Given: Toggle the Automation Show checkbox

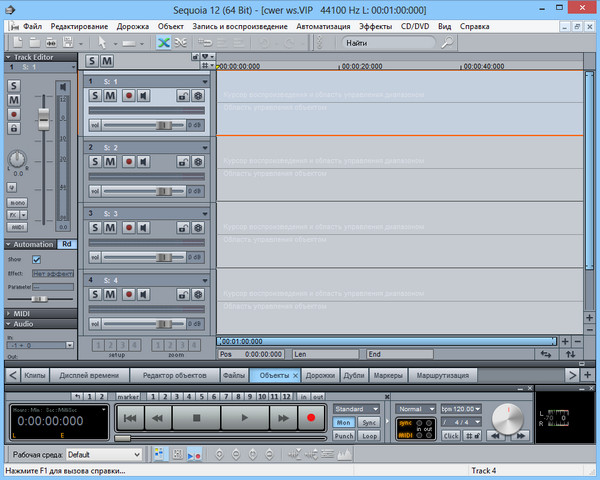Looking at the screenshot, I should 37,259.
